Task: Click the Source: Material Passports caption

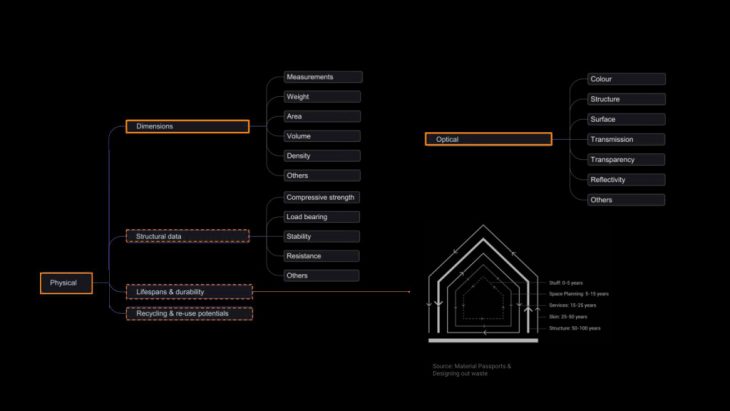Action: [472, 369]
